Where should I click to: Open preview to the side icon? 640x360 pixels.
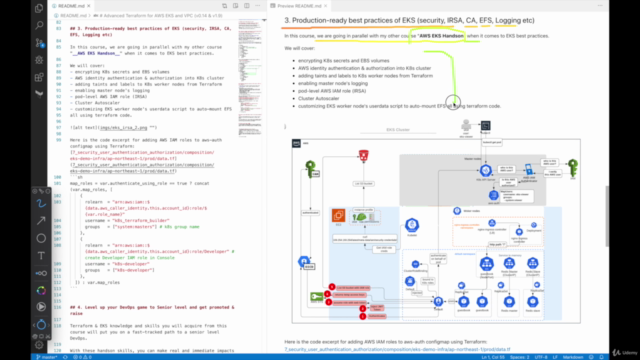pos(236,6)
